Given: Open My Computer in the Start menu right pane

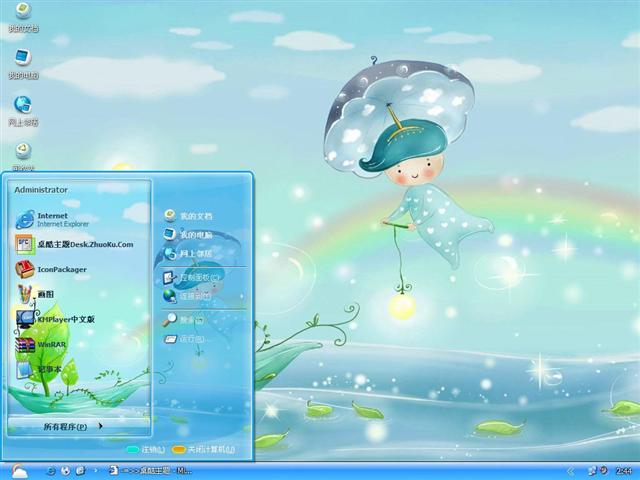Looking at the screenshot, I should point(188,235).
